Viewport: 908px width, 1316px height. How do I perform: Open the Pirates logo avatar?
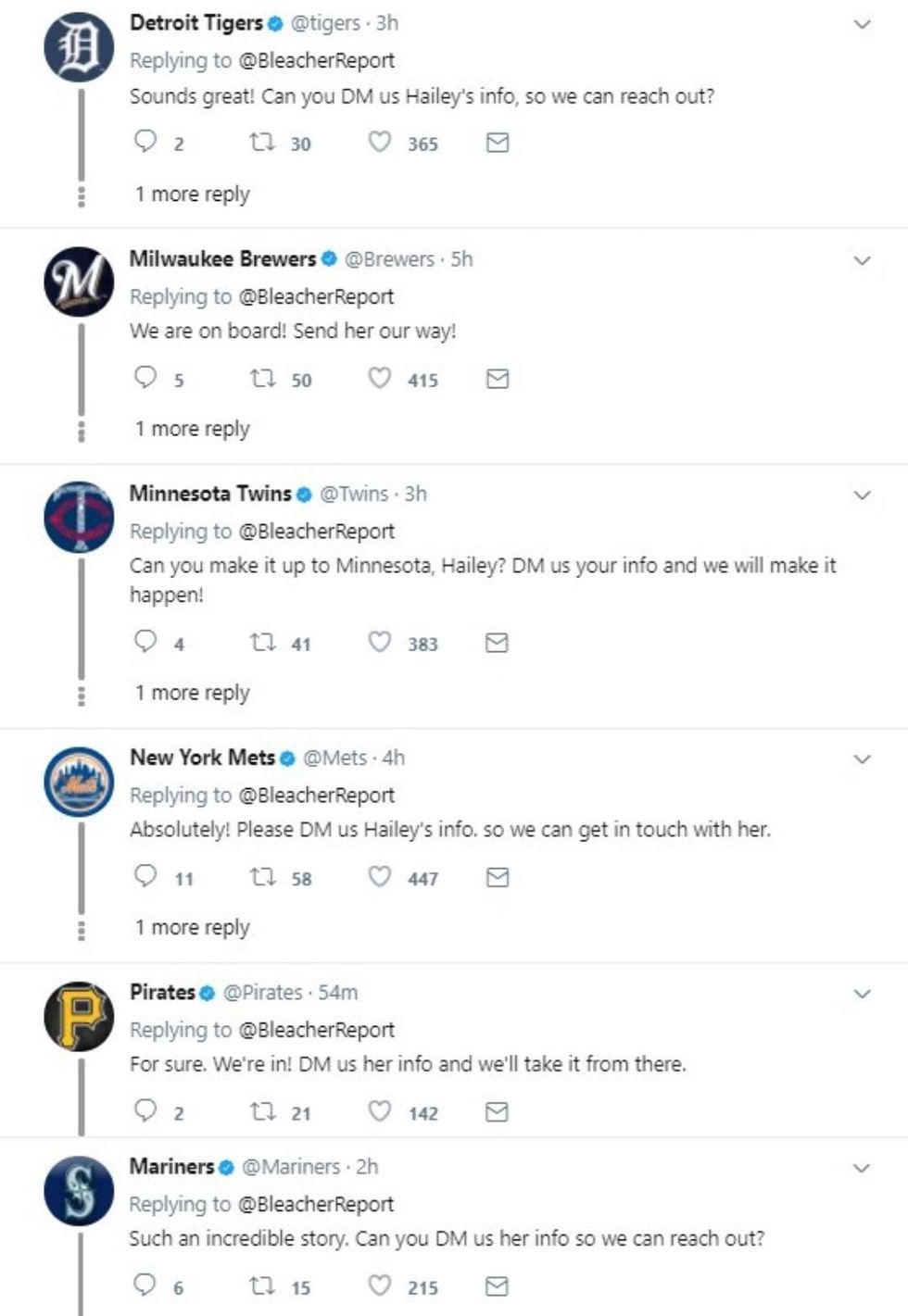[x=79, y=1016]
